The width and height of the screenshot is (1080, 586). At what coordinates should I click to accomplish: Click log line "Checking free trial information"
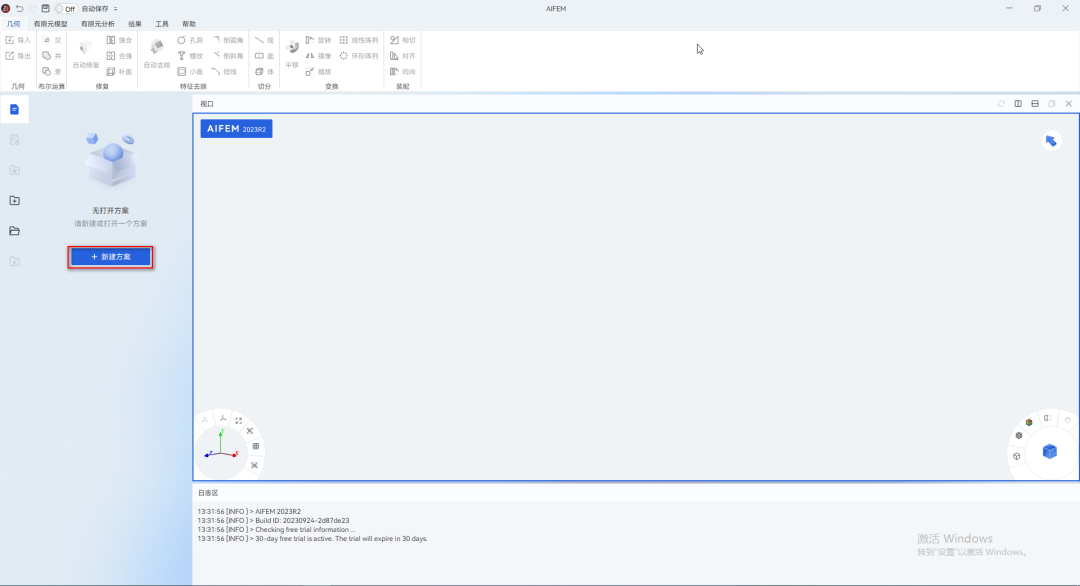pyautogui.click(x=276, y=530)
